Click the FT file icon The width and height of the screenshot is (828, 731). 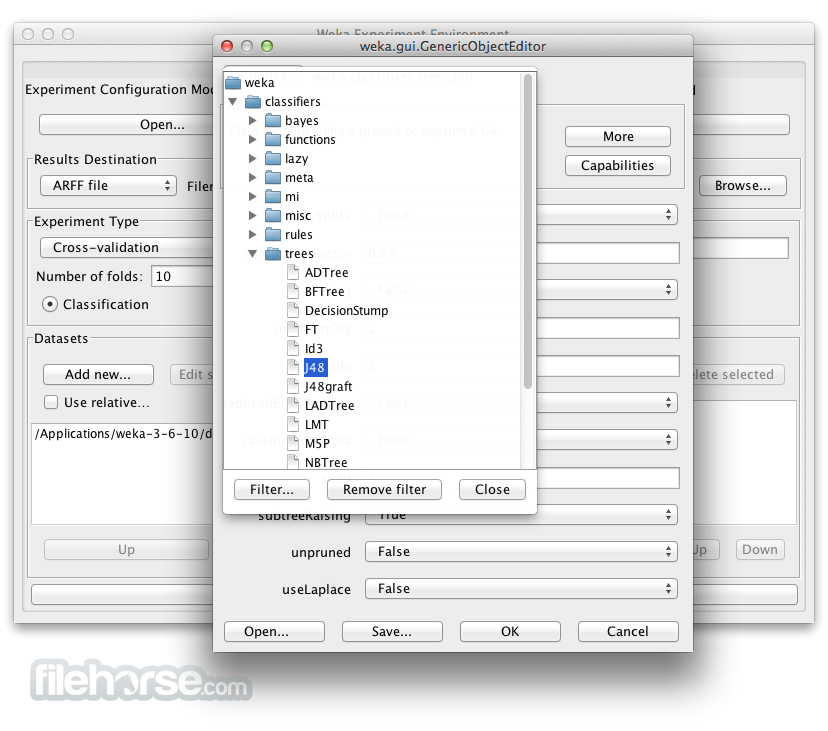pos(293,330)
